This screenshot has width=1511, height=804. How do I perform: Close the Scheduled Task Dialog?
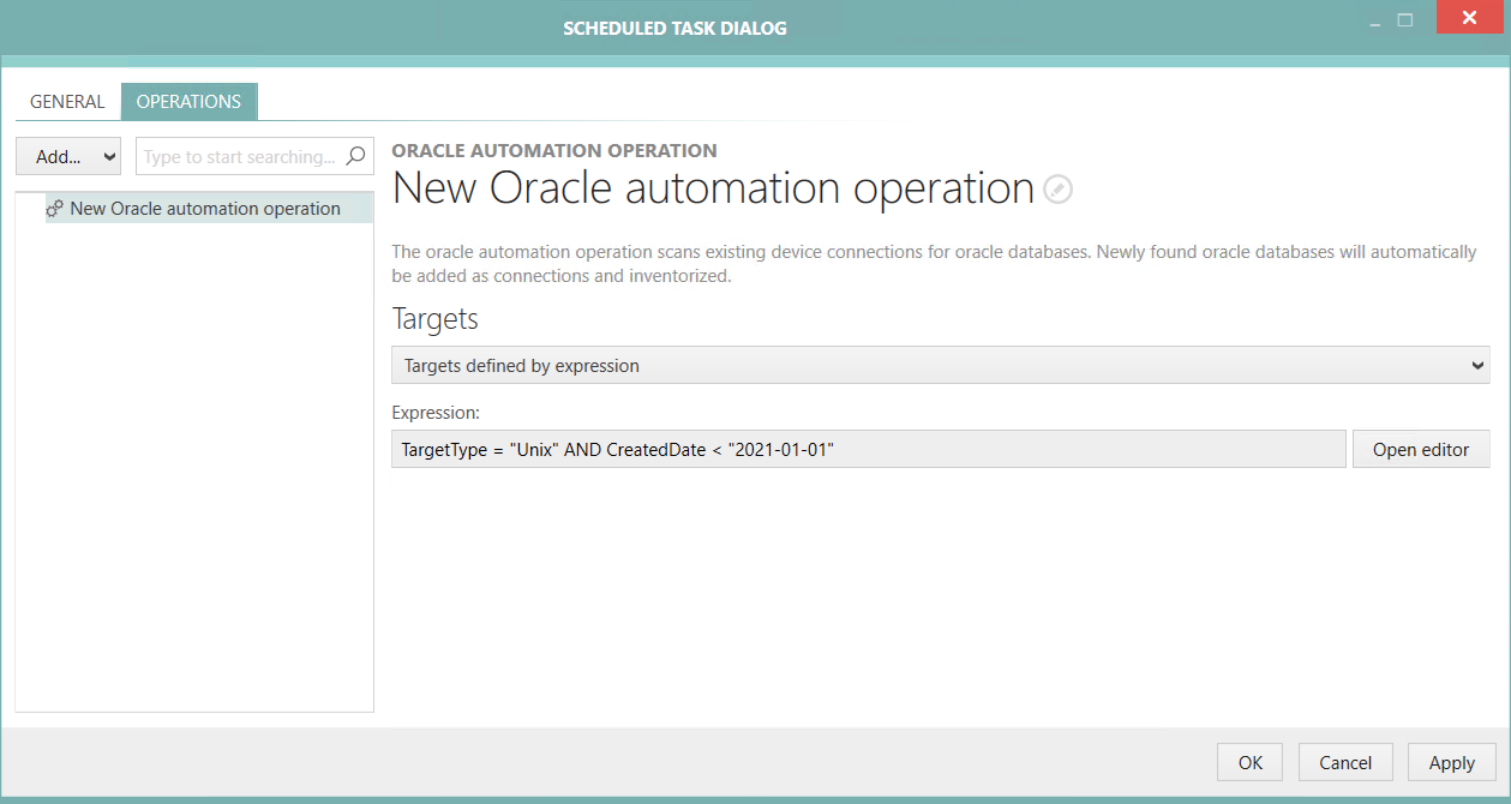click(1469, 18)
